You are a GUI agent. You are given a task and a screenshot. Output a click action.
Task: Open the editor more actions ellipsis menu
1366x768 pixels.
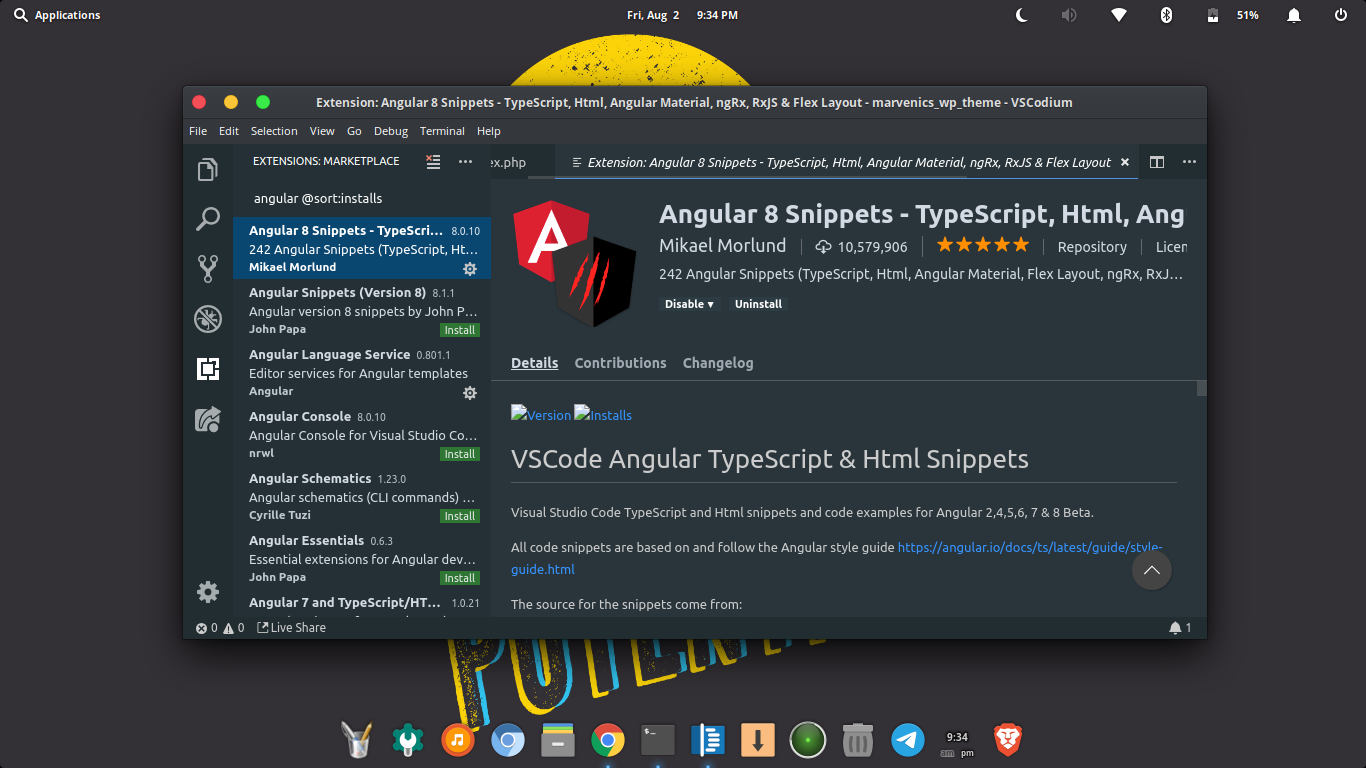coord(1189,161)
